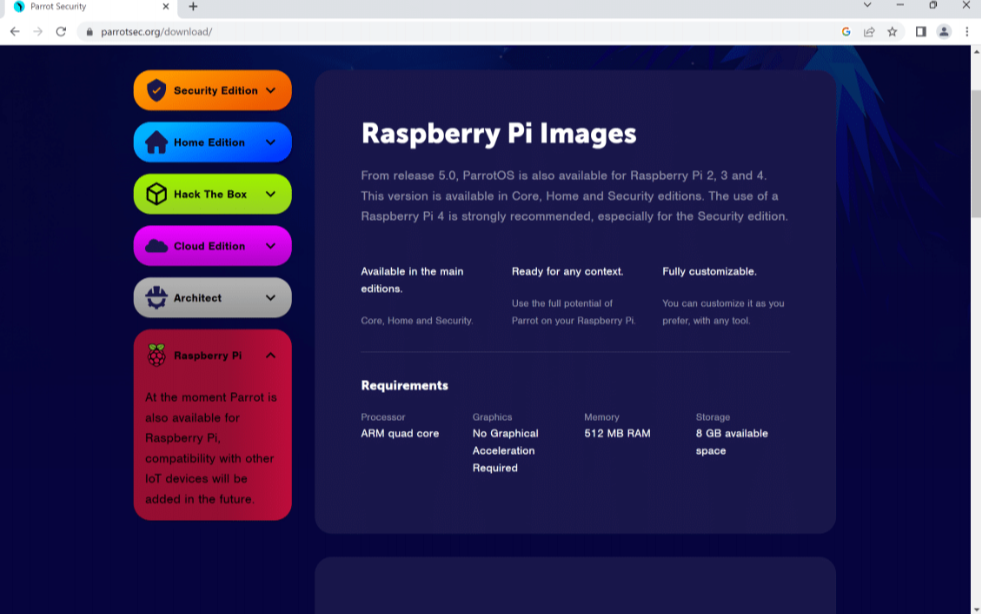Click the Graphics label
Image resolution: width=981 pixels, height=614 pixels.
point(492,417)
